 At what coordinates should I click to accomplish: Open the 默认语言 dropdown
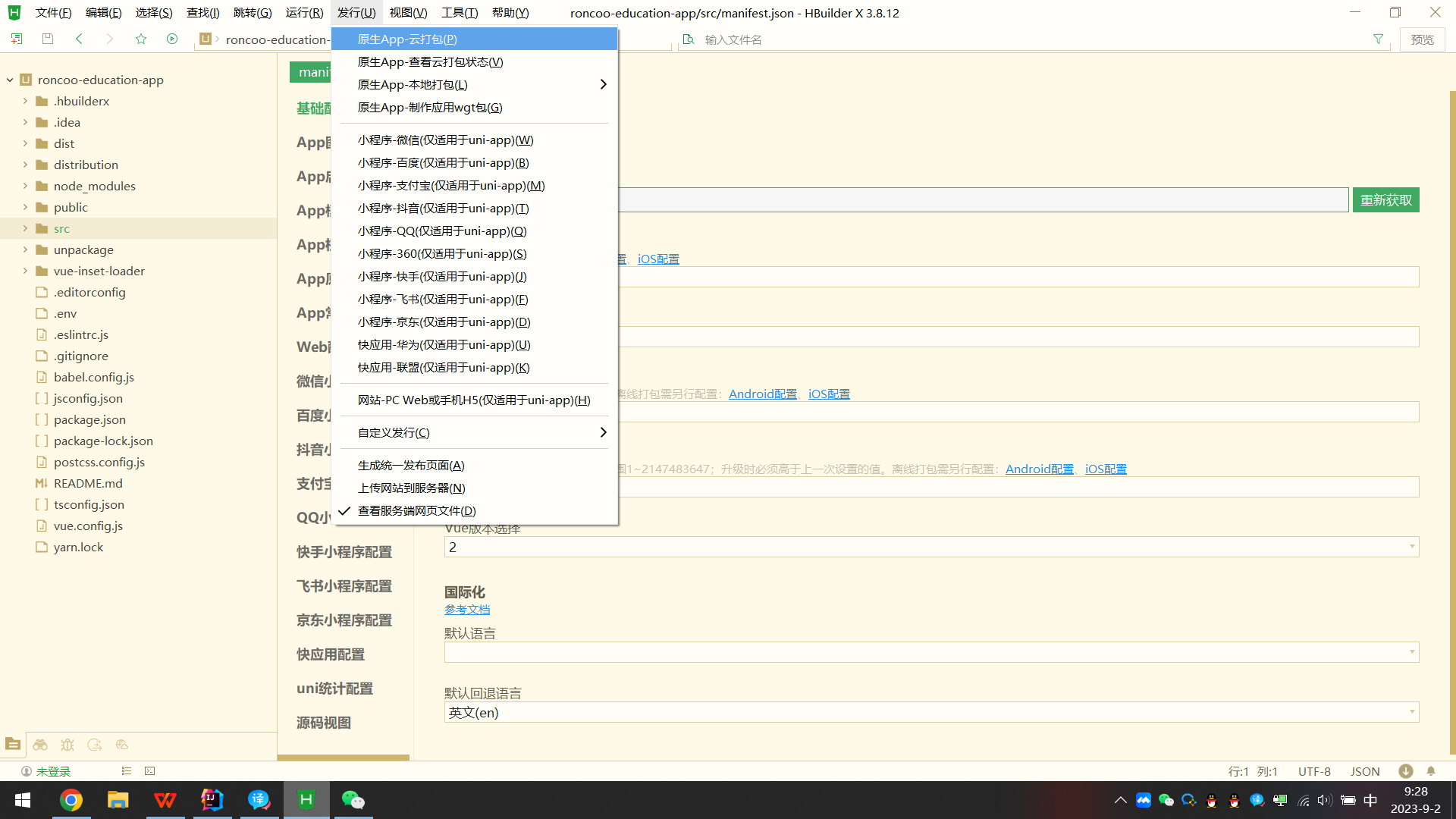931,652
